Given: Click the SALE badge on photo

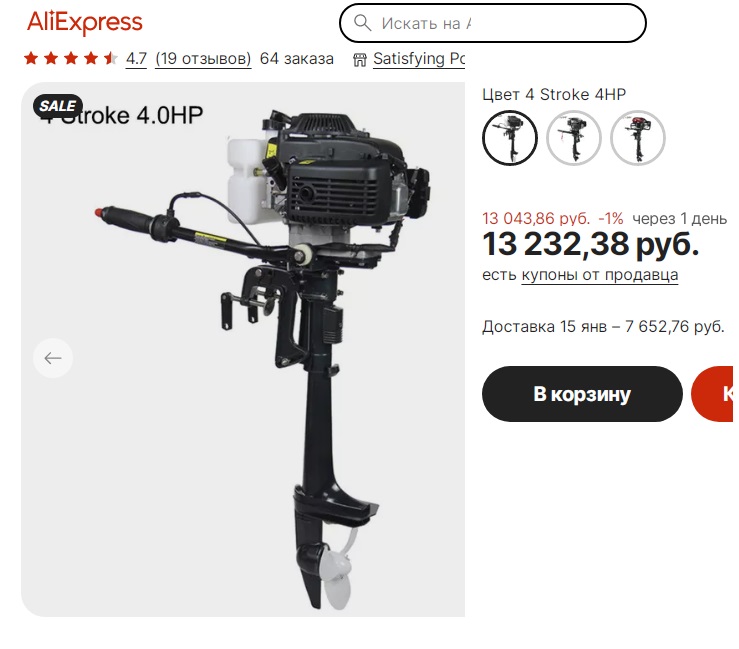Looking at the screenshot, I should click(x=57, y=106).
